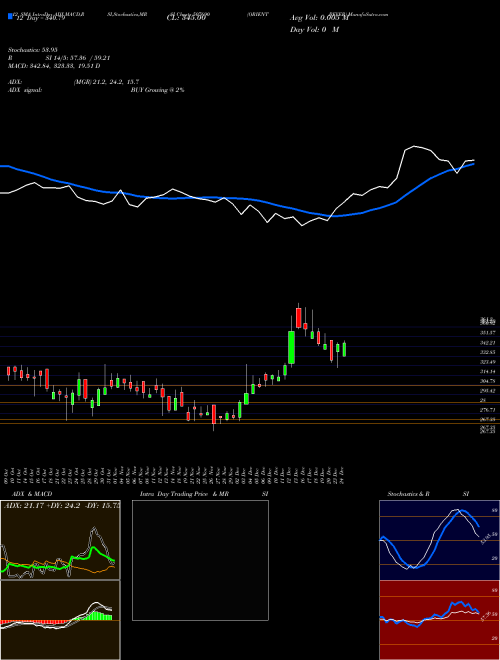Click the 'SI 14/3: 57.36 / 59.21' value

click(79, 58)
